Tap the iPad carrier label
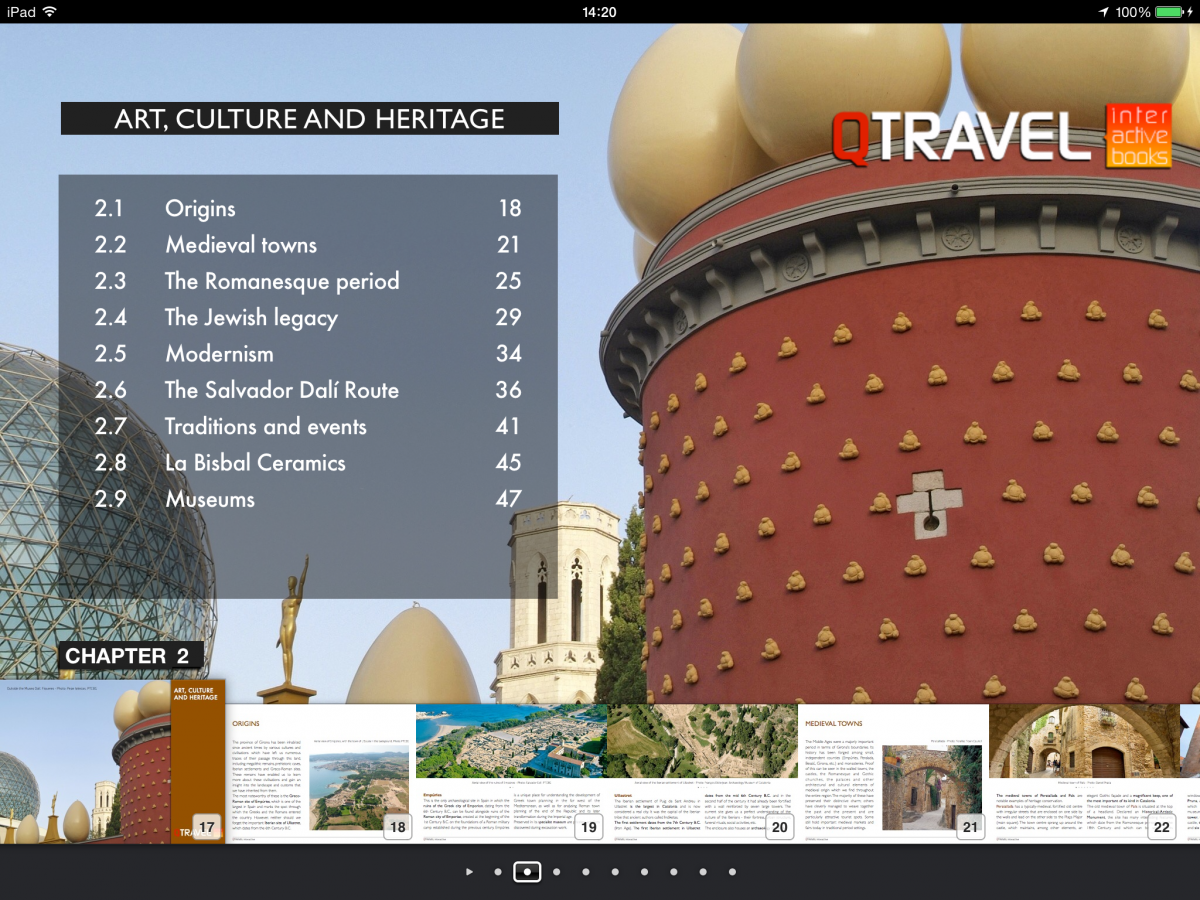The width and height of the screenshot is (1200, 900). [x=21, y=12]
